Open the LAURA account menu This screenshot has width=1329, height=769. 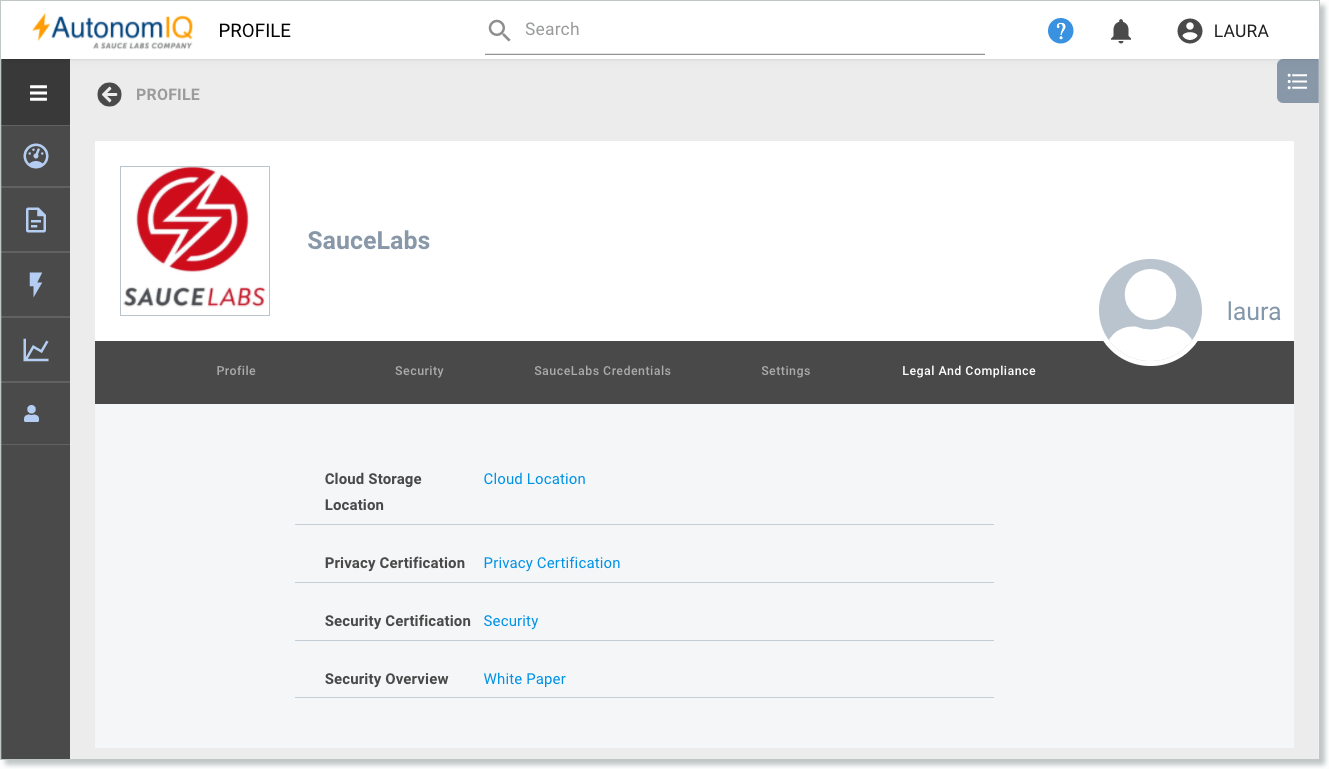tap(1223, 31)
